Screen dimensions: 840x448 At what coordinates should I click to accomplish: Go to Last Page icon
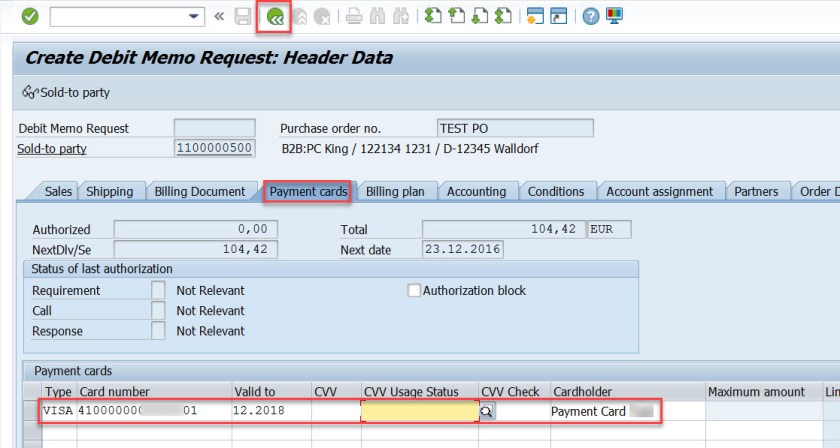(503, 16)
